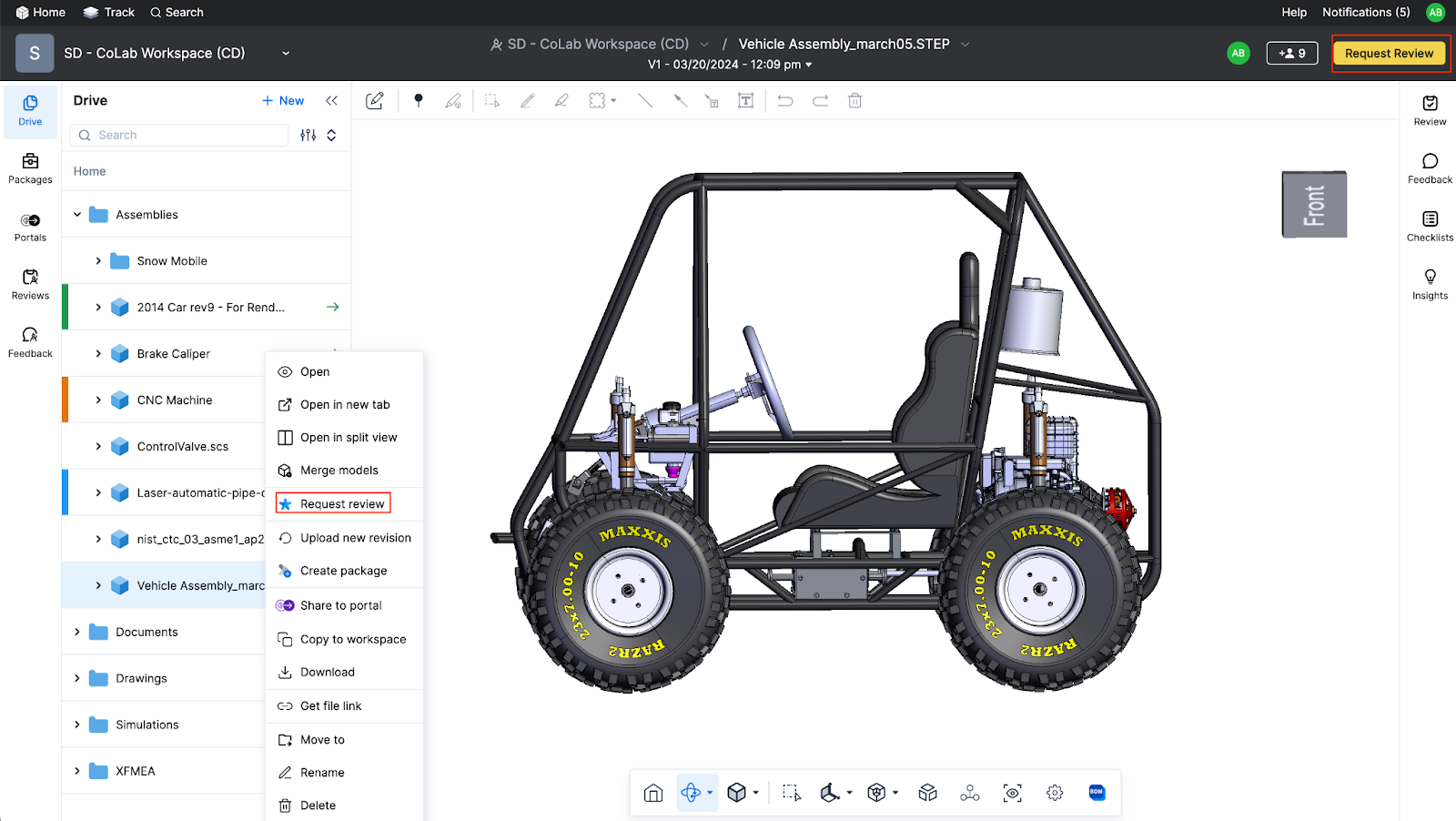Go to Packages in left sidebar
The width and height of the screenshot is (1456, 821).
pos(30,168)
